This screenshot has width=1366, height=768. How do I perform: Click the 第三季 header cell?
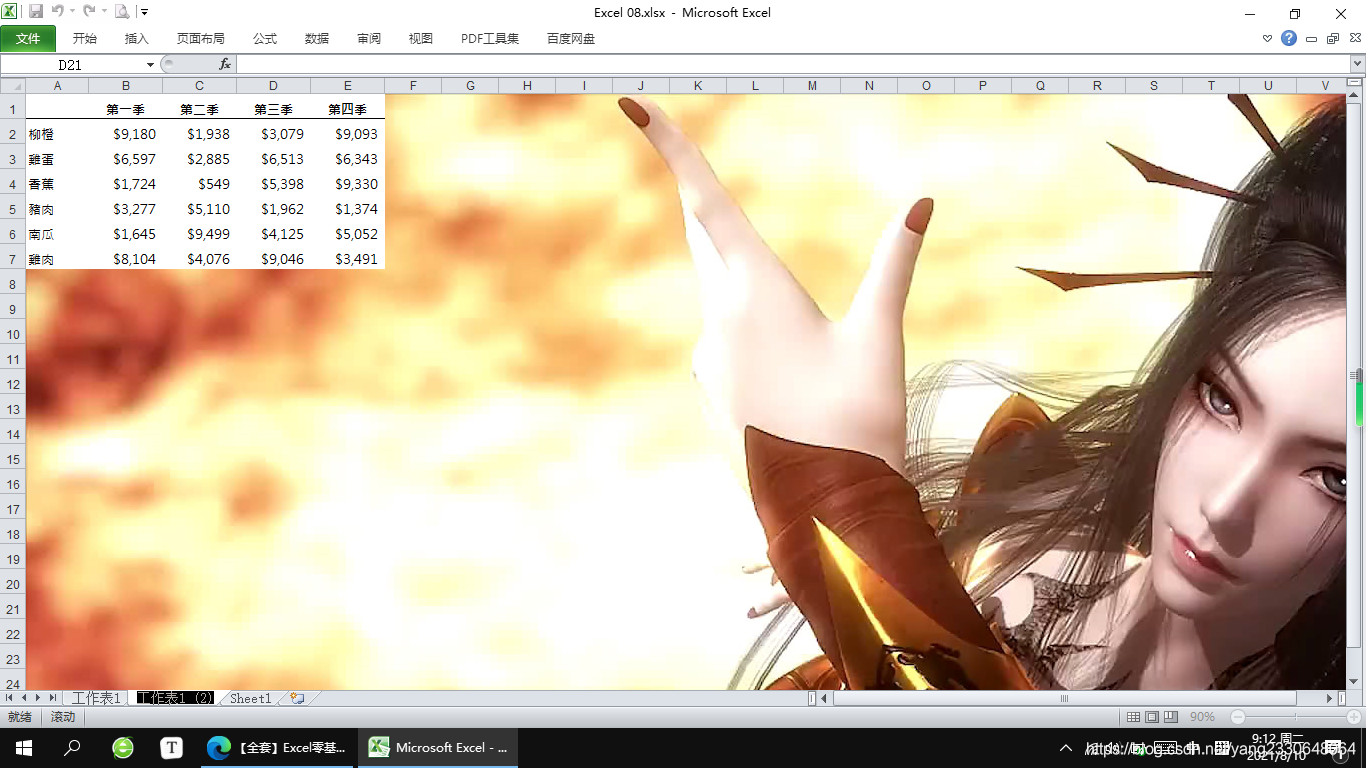(x=273, y=109)
